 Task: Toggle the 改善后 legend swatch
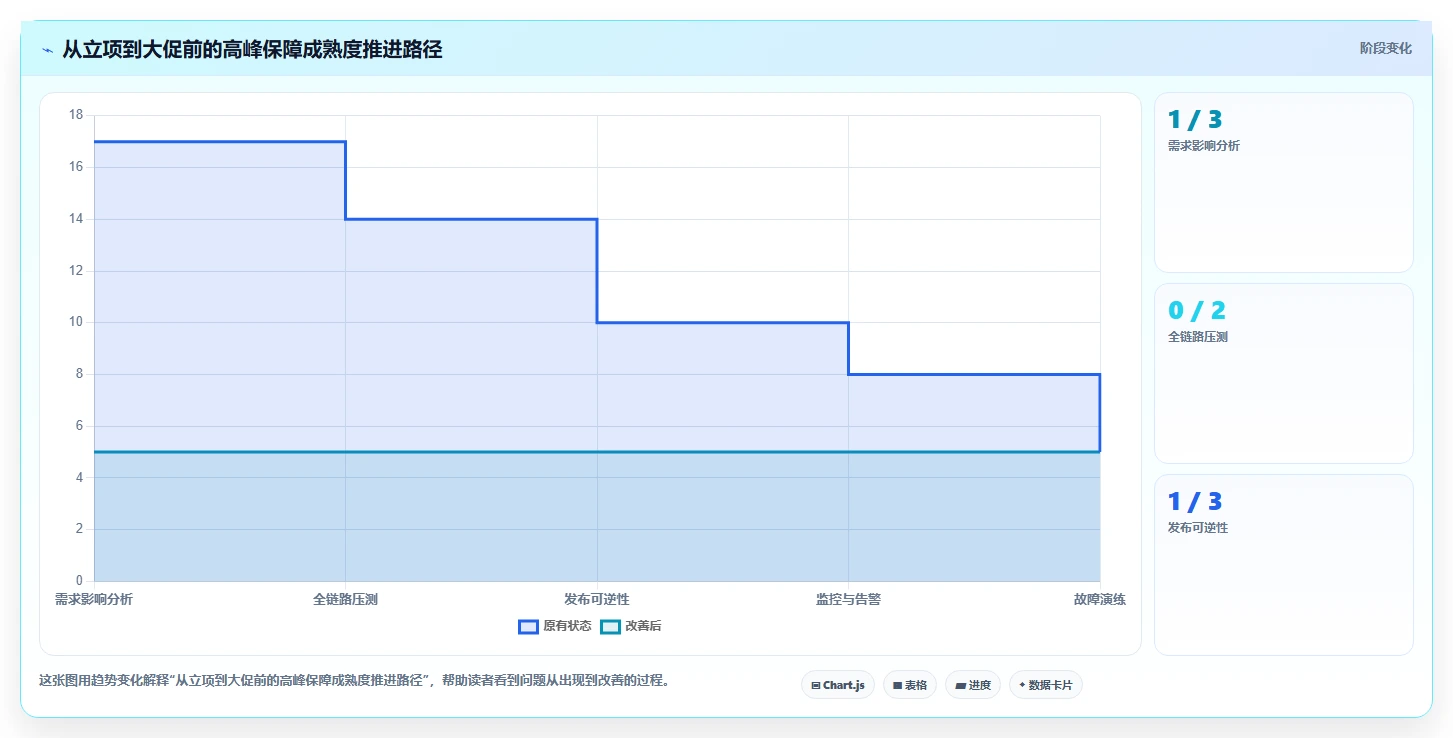(610, 627)
